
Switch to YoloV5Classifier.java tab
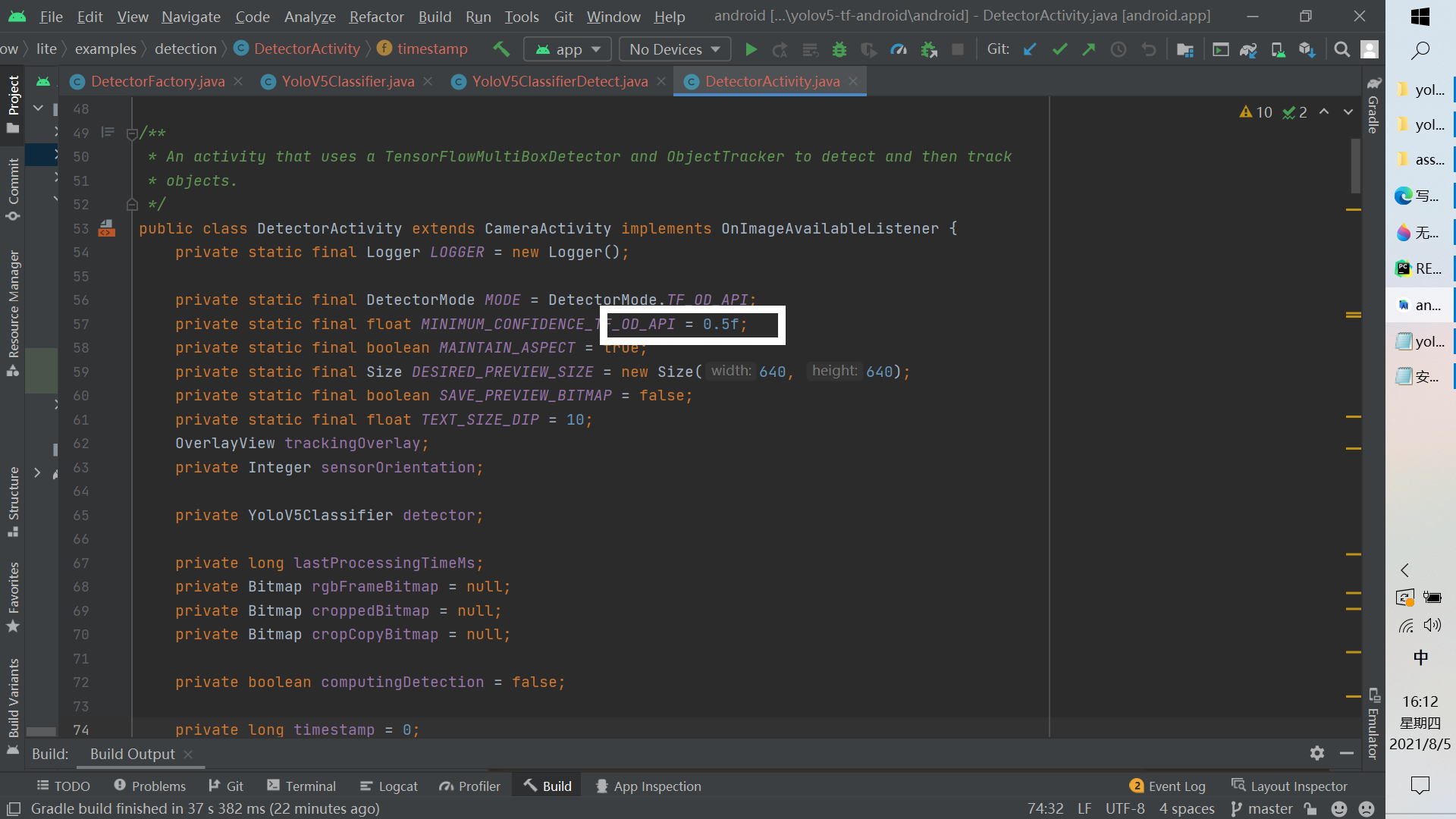[347, 81]
